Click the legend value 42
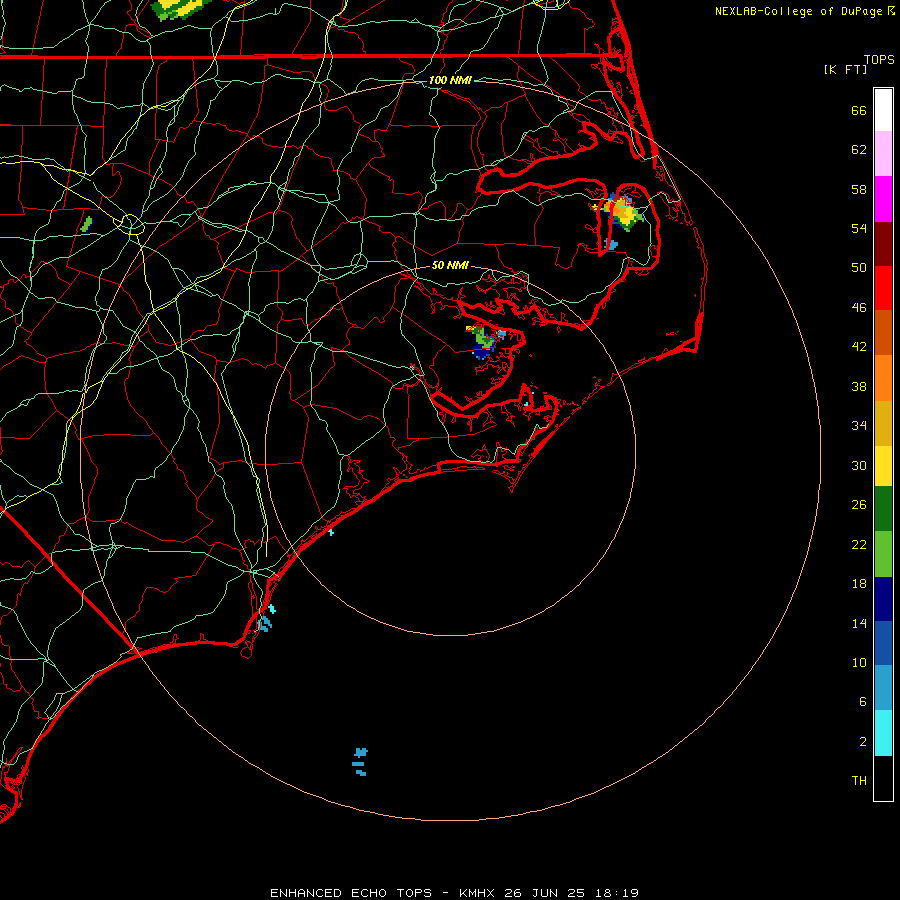Image resolution: width=900 pixels, height=900 pixels. (x=859, y=347)
